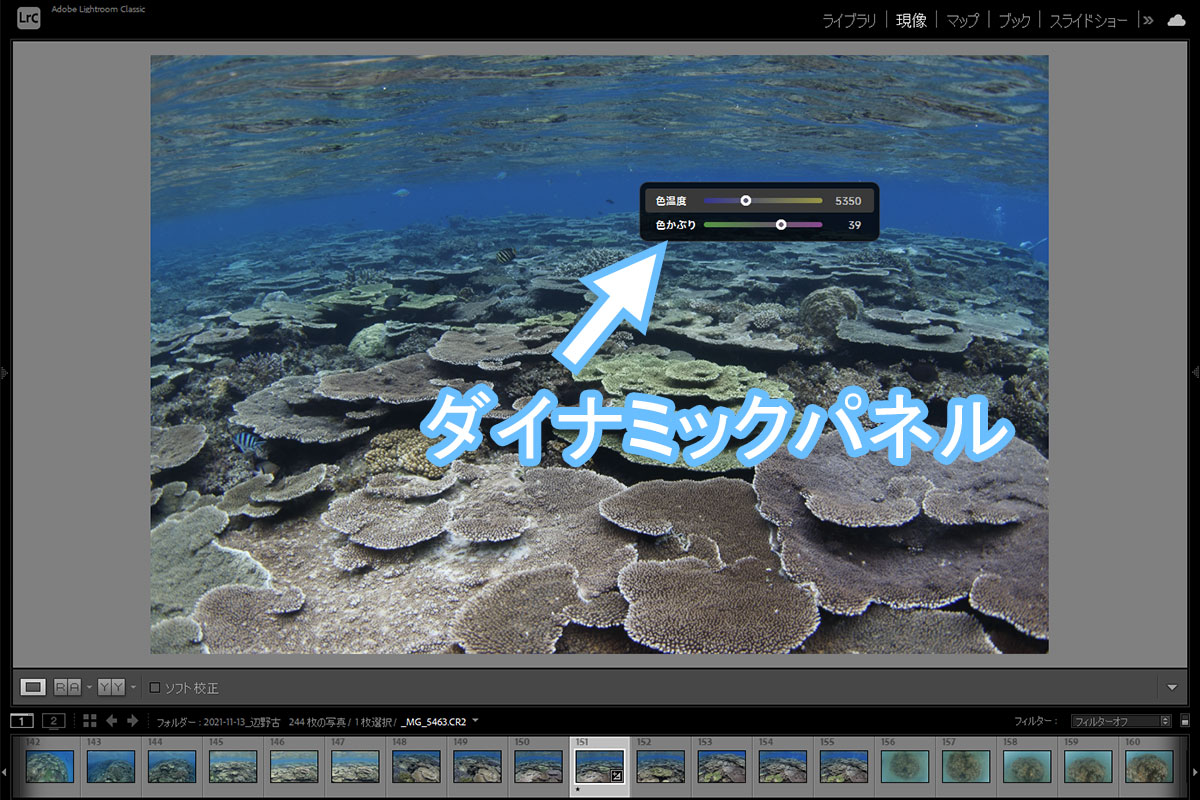Toggle the filter lock switch beside filter menu
1200x800 pixels.
tap(1184, 721)
